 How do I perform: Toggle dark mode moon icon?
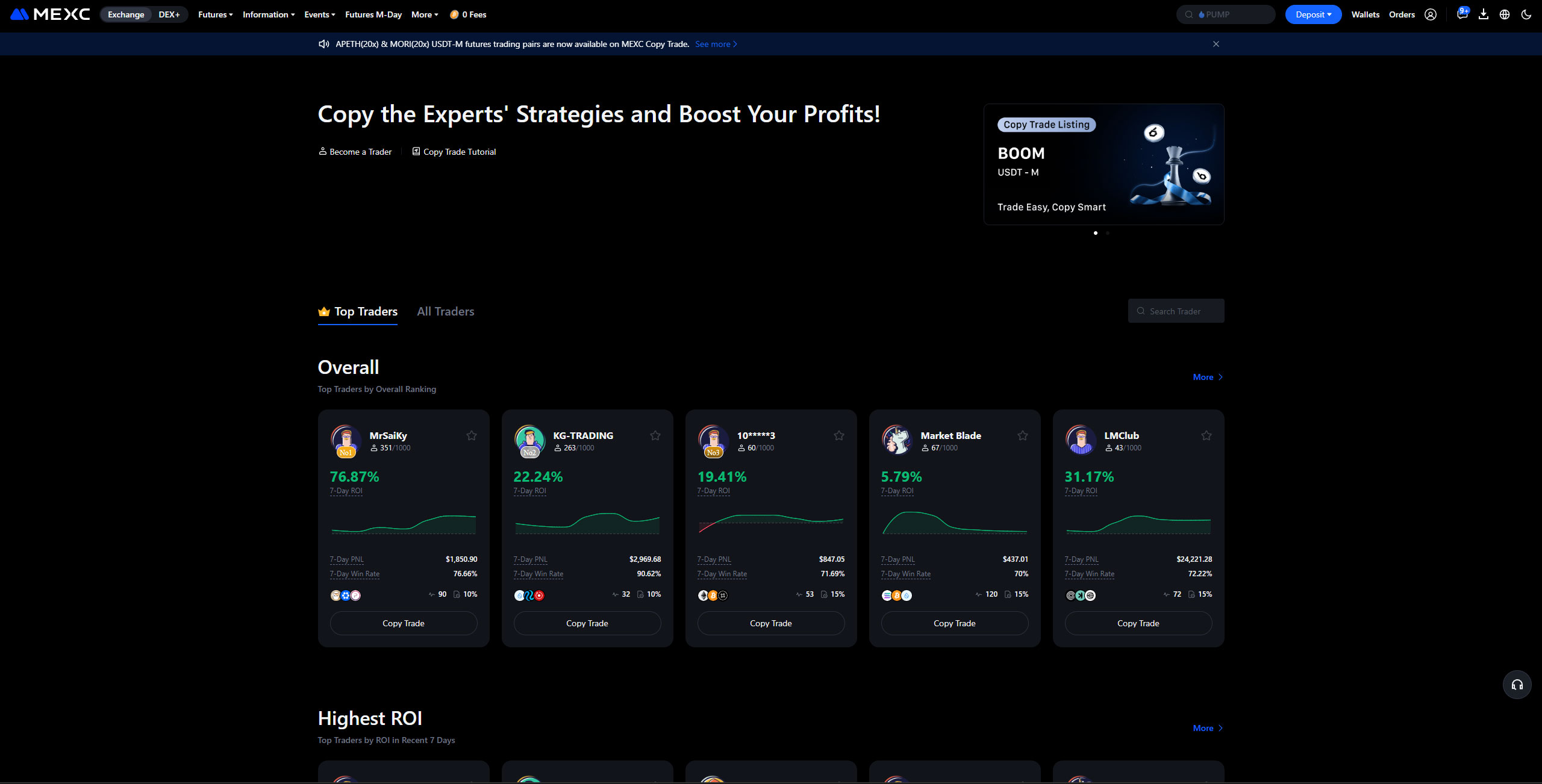[1526, 14]
